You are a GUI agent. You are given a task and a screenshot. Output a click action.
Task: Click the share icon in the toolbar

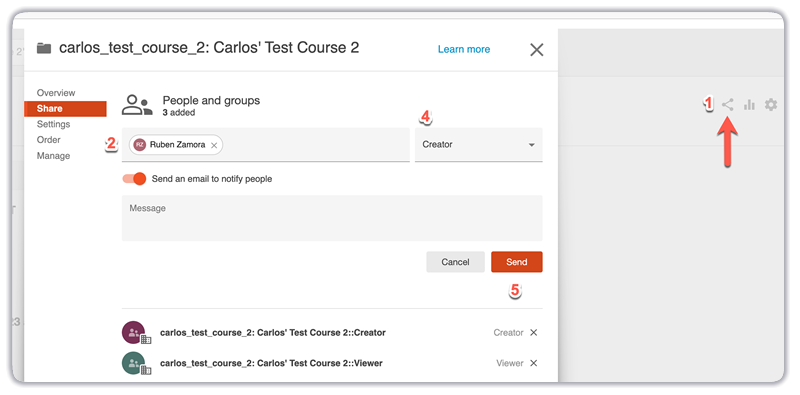[x=728, y=105]
